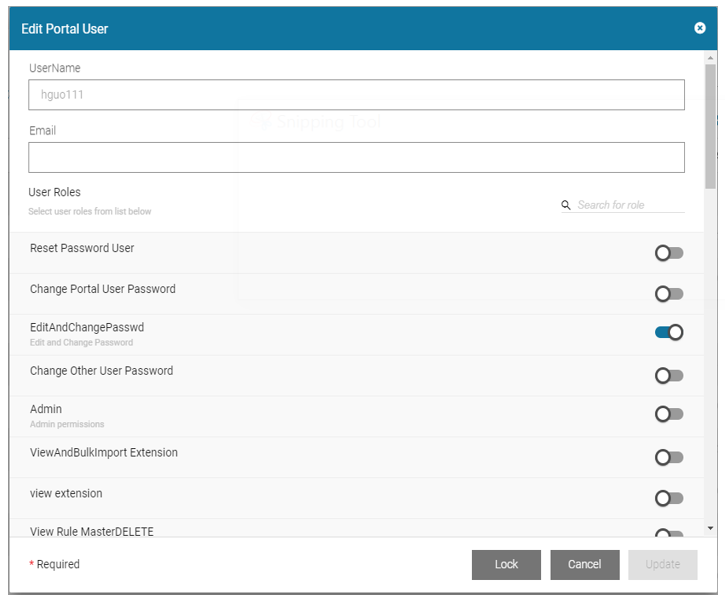Viewport: 725px width, 602px height.
Task: Turn on the Admin role switch
Action: pos(669,414)
